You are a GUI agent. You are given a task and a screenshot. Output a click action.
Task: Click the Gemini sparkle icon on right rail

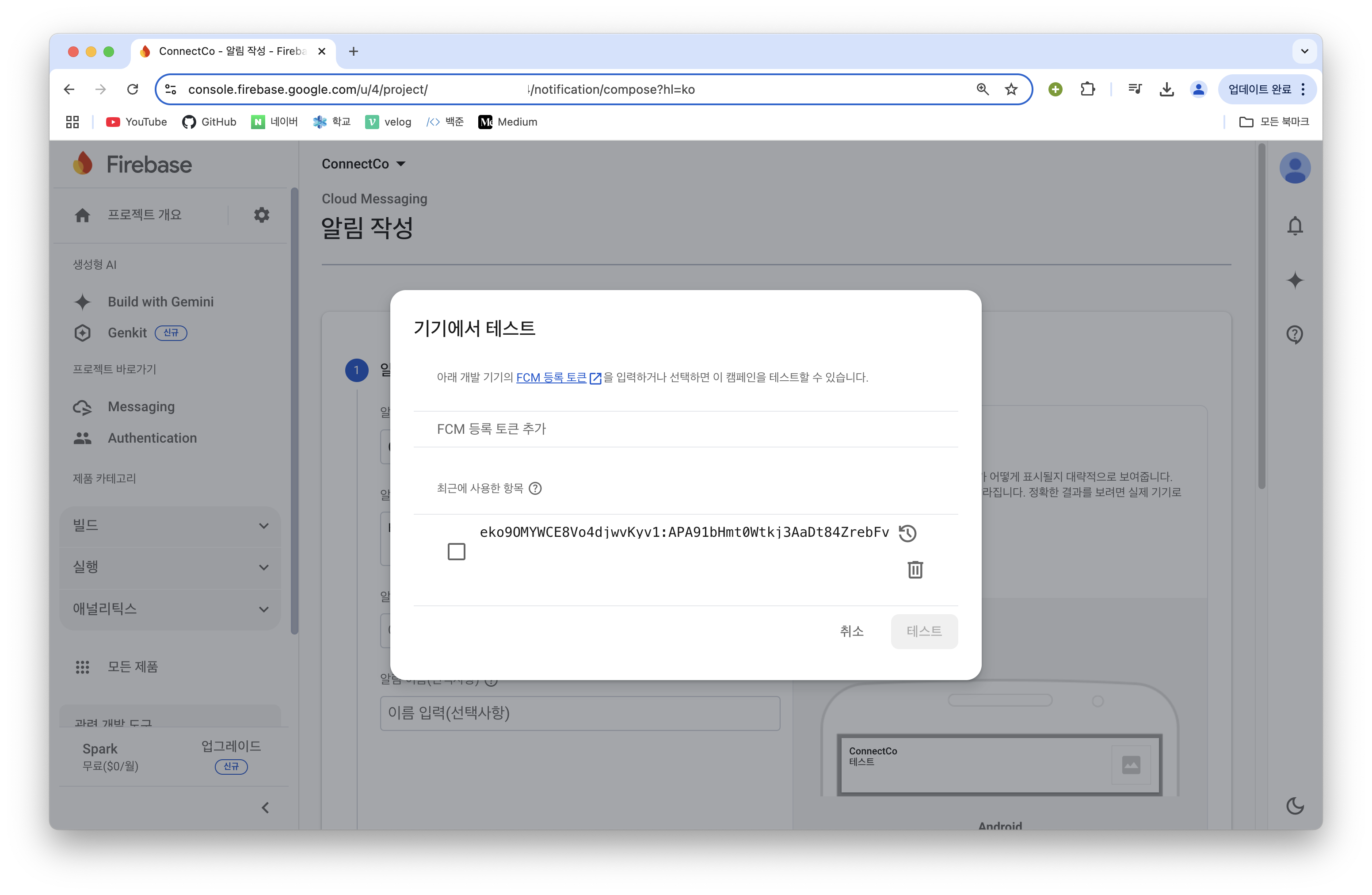(1295, 280)
